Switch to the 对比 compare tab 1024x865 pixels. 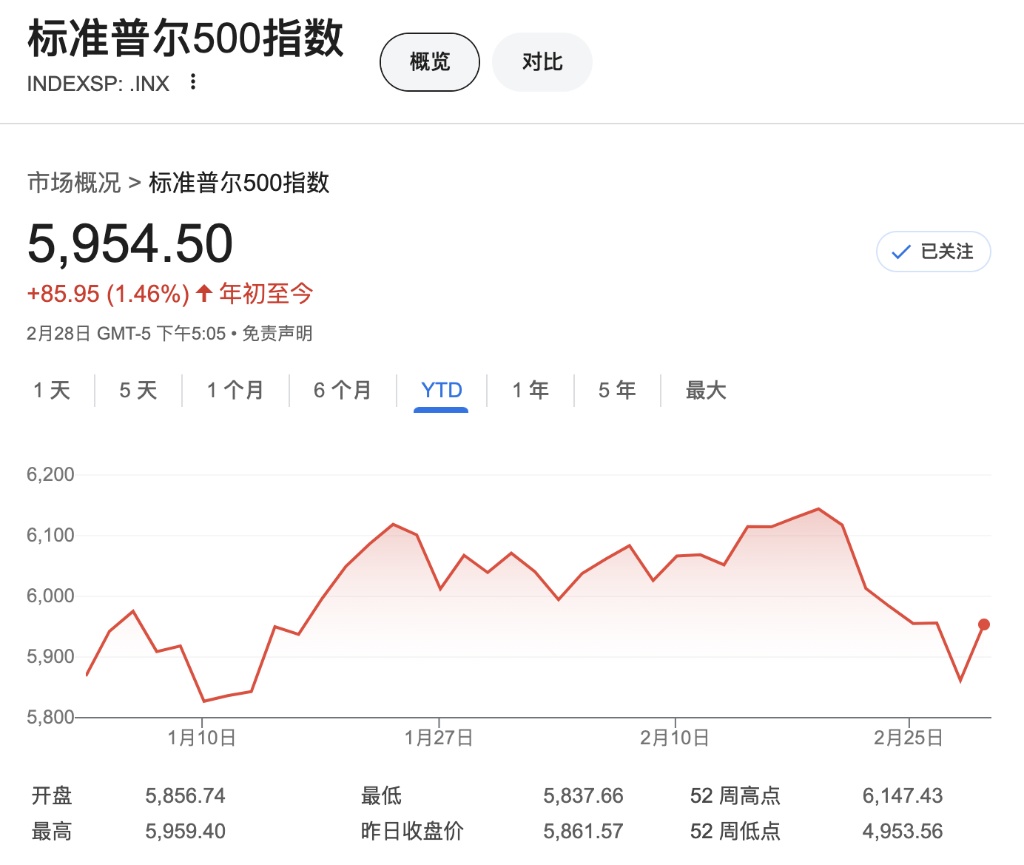tap(542, 62)
